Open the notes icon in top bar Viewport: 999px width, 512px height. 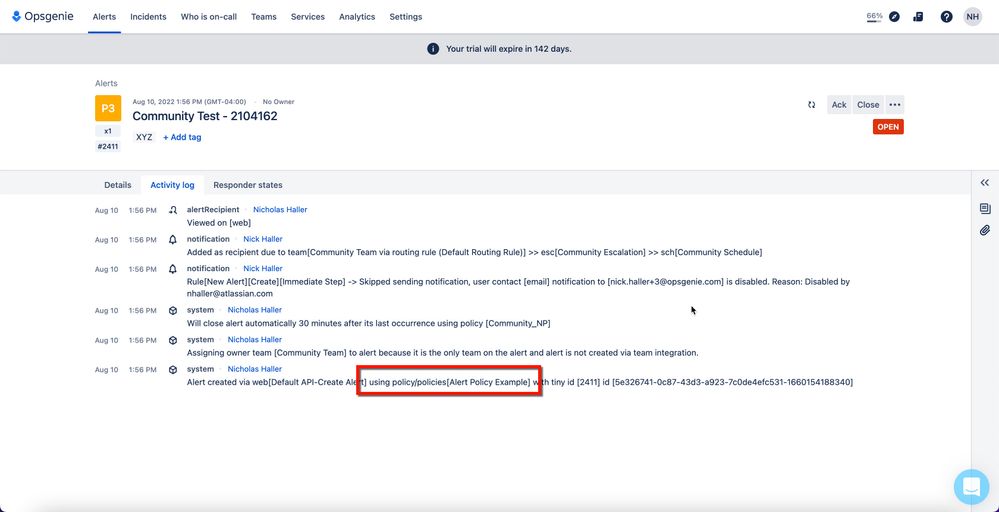[x=918, y=17]
